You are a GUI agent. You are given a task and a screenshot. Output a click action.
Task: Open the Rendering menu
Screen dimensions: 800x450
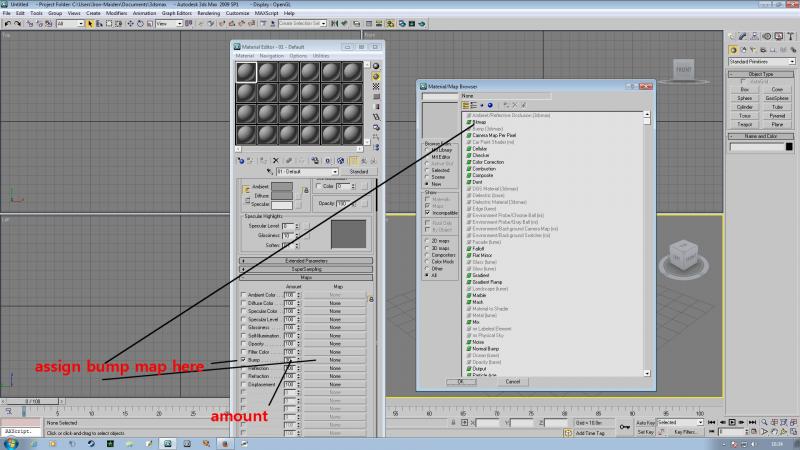[208, 13]
